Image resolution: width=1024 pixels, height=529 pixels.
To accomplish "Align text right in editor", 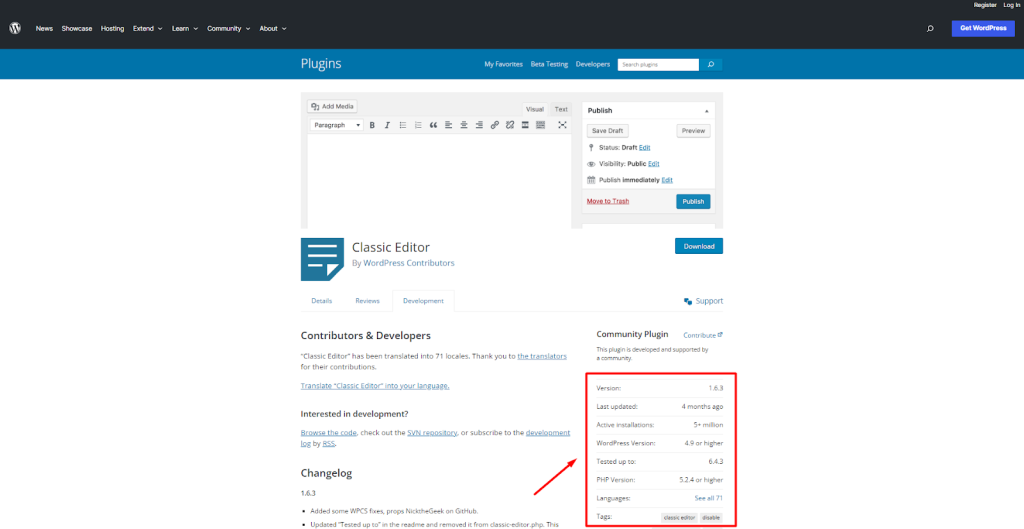I will [x=479, y=125].
